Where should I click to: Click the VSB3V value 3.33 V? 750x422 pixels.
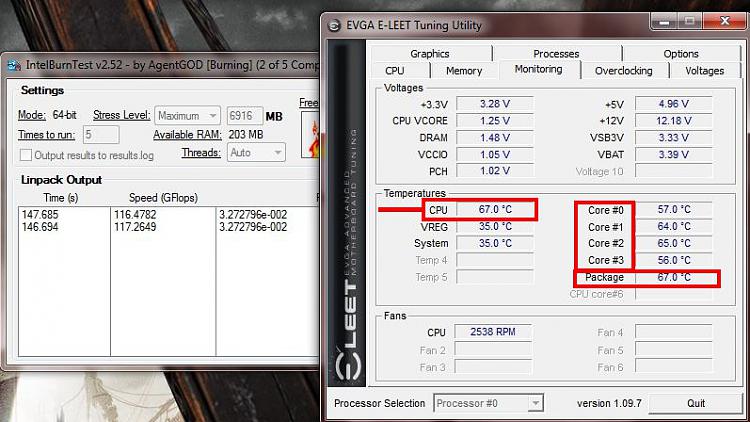coord(673,138)
